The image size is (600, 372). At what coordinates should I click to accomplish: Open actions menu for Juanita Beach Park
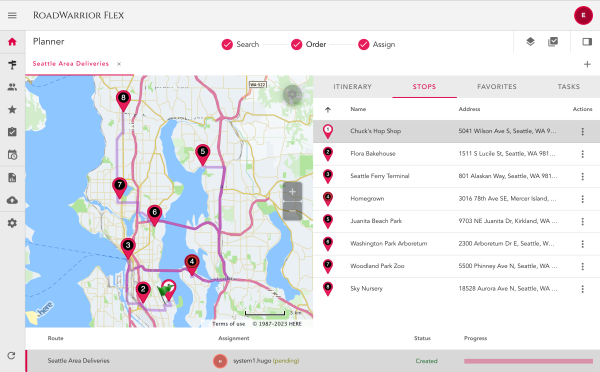pos(582,221)
